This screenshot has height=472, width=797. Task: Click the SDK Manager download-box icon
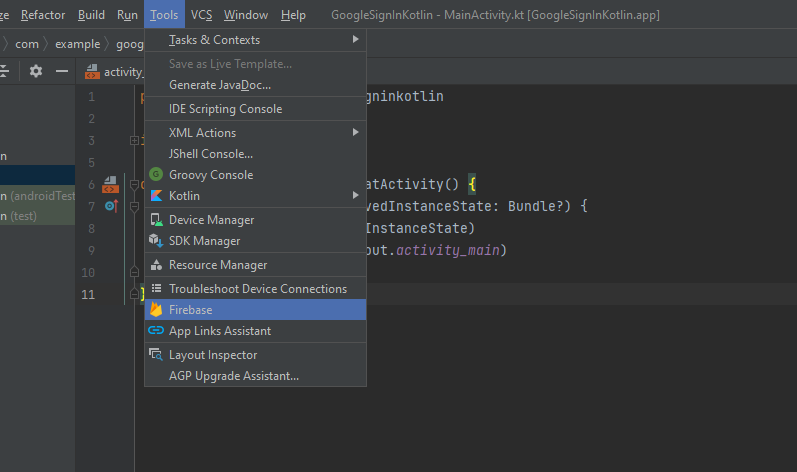click(156, 240)
